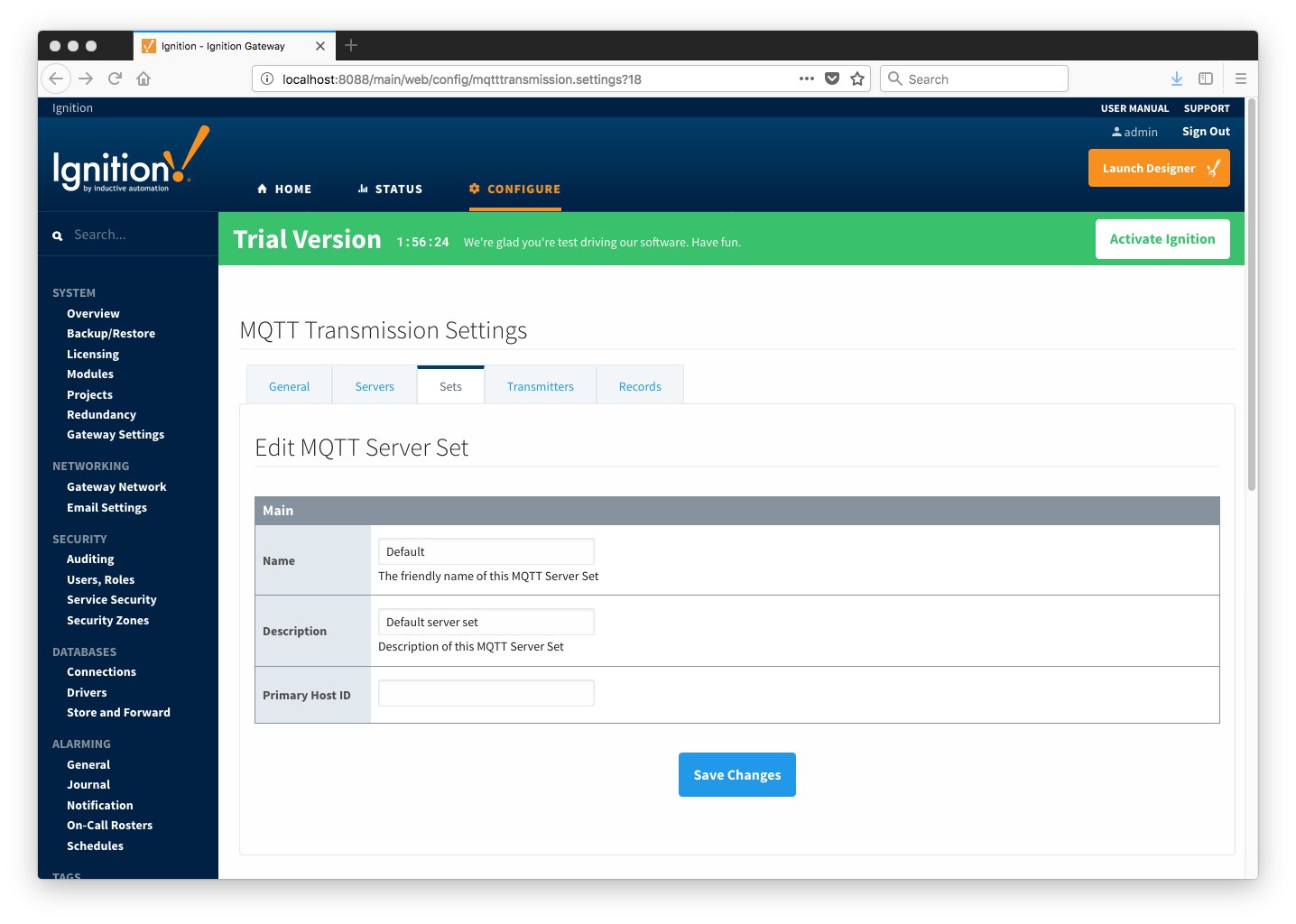This screenshot has width=1296, height=924.
Task: Open the browser home page icon
Action: [x=143, y=79]
